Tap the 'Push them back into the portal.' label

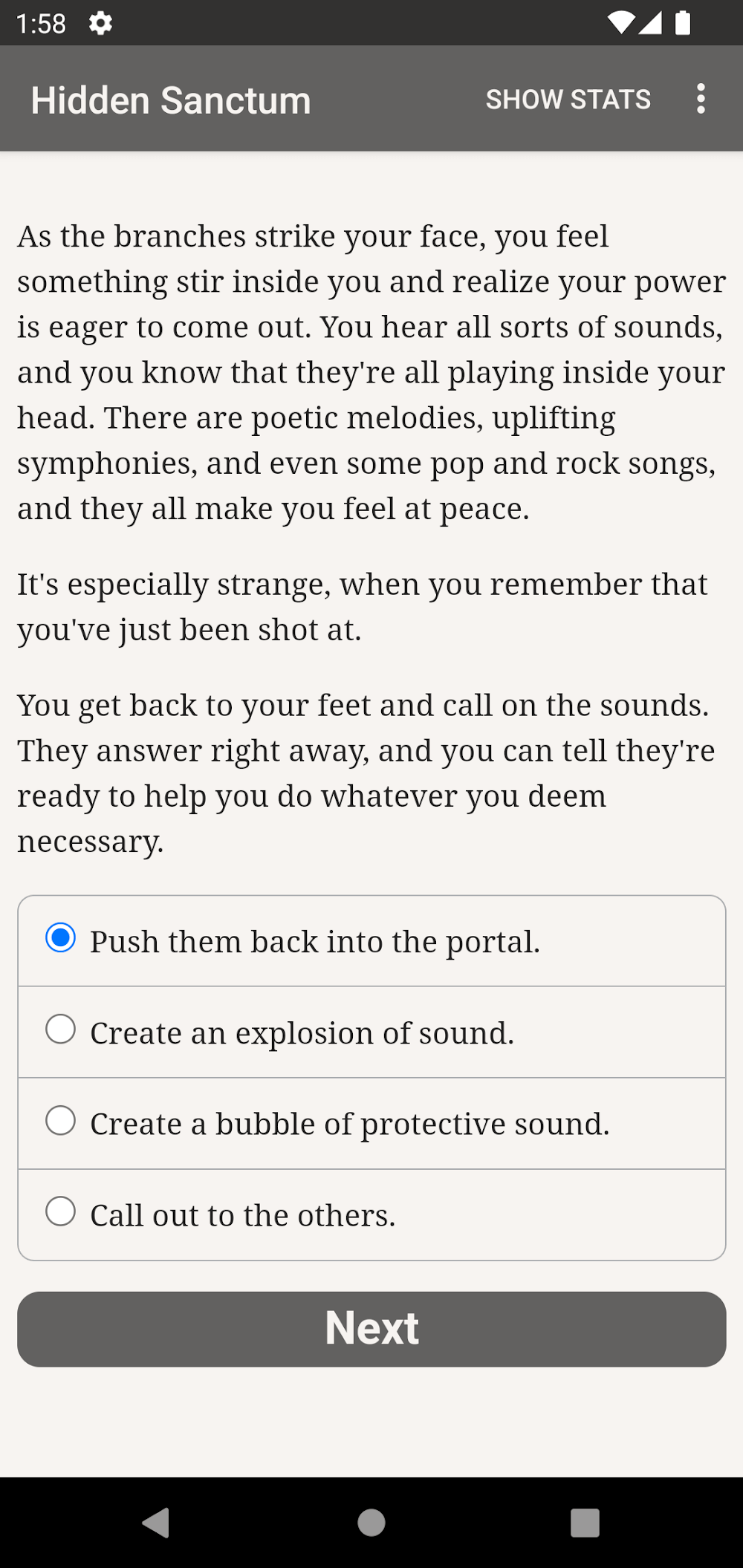click(315, 942)
